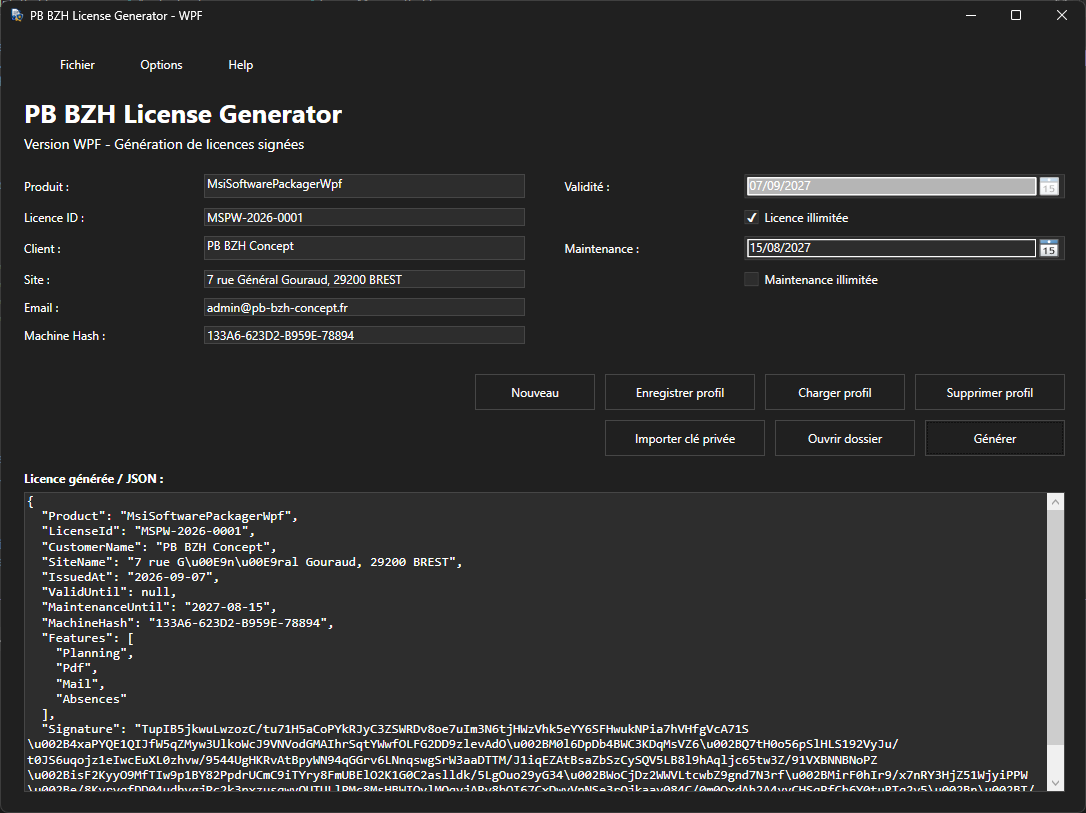Click into the Email field
1086x813 pixels.
[364, 307]
